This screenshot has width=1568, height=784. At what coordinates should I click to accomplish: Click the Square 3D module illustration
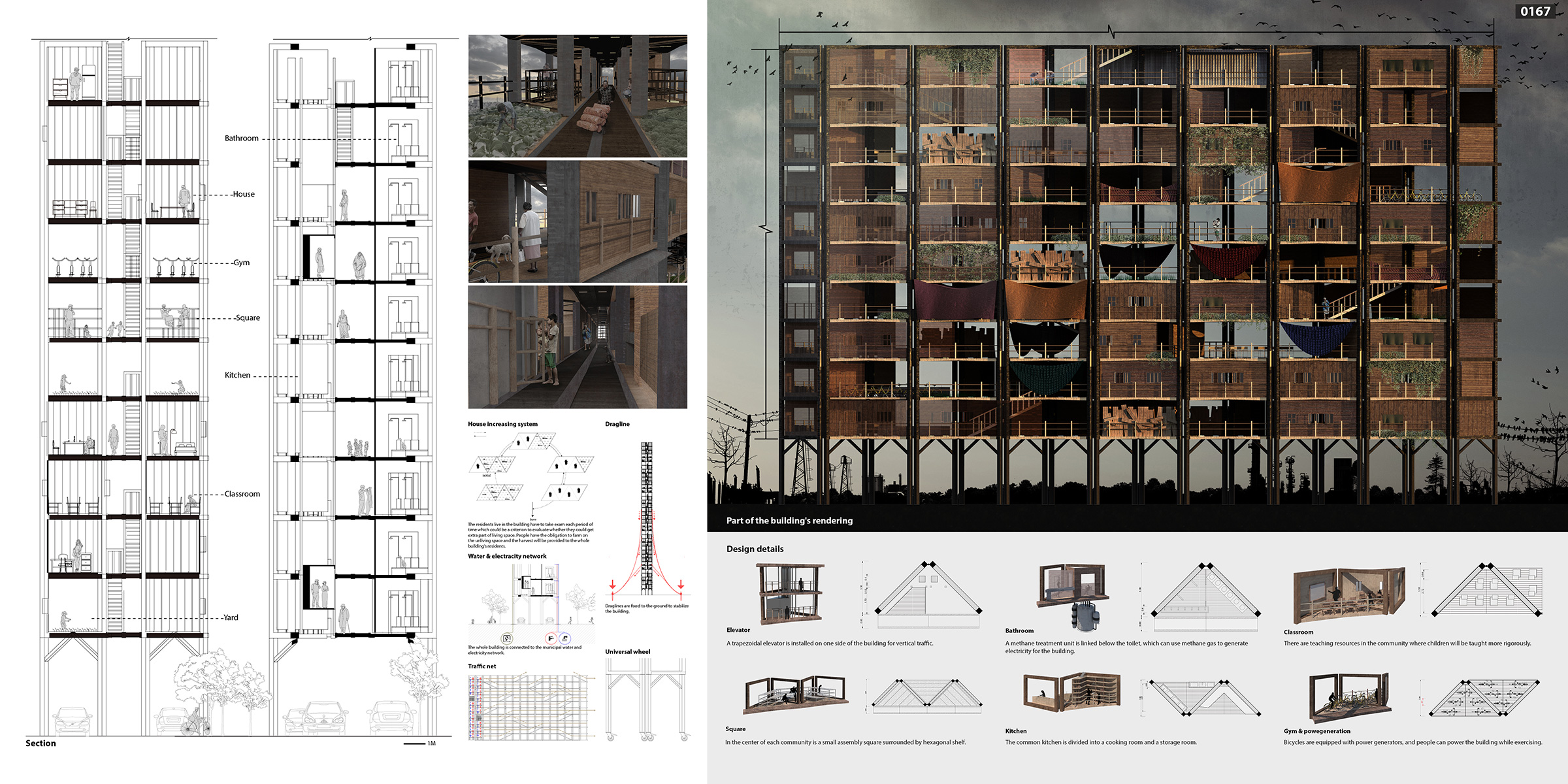point(795,694)
